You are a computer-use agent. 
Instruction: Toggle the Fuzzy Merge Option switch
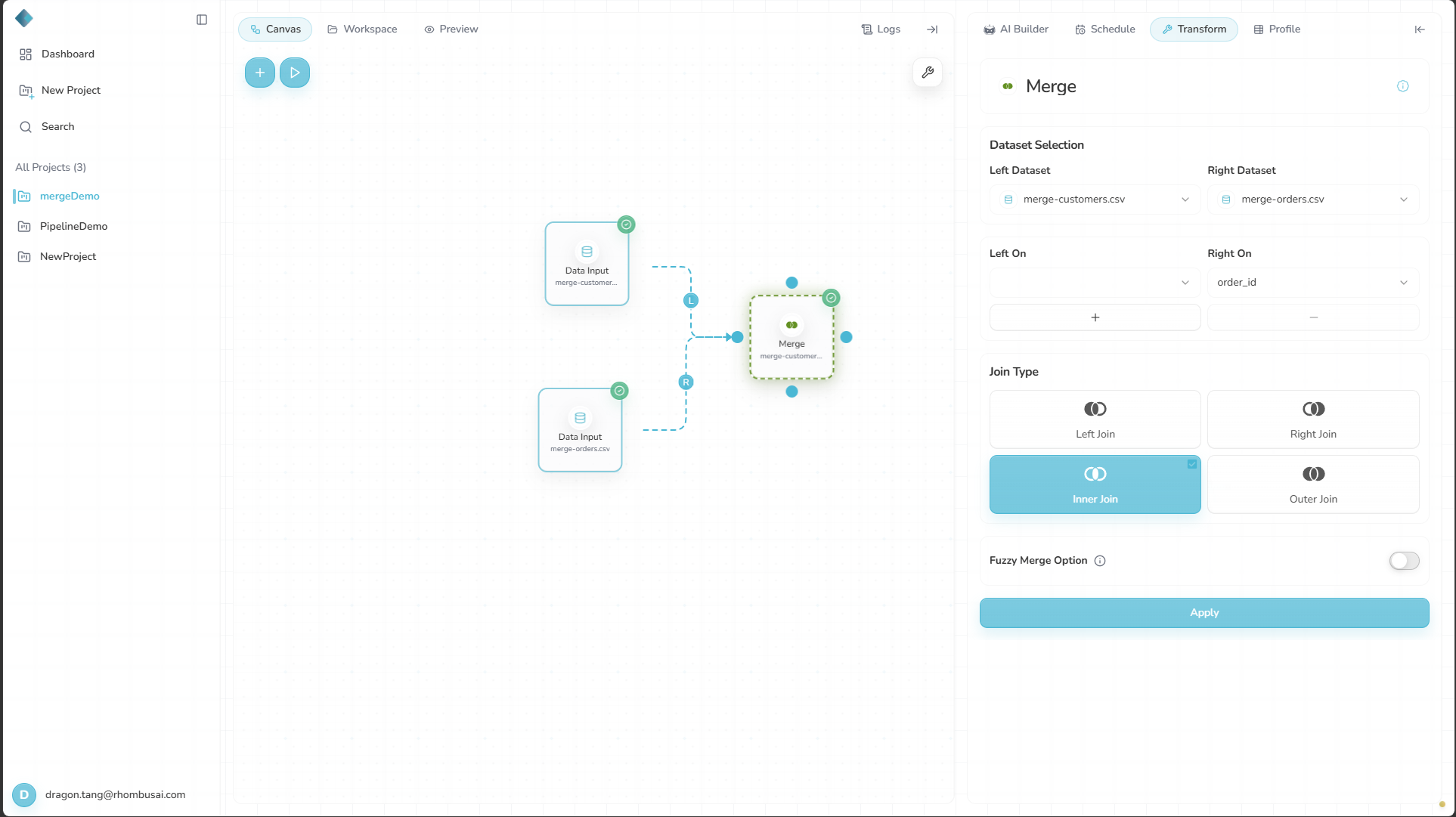pos(1404,561)
